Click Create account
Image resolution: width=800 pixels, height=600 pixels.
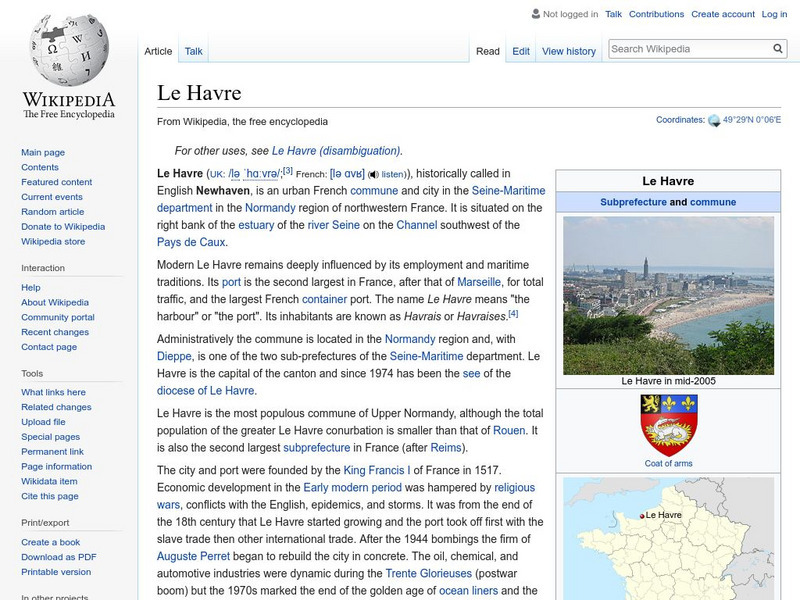[723, 14]
